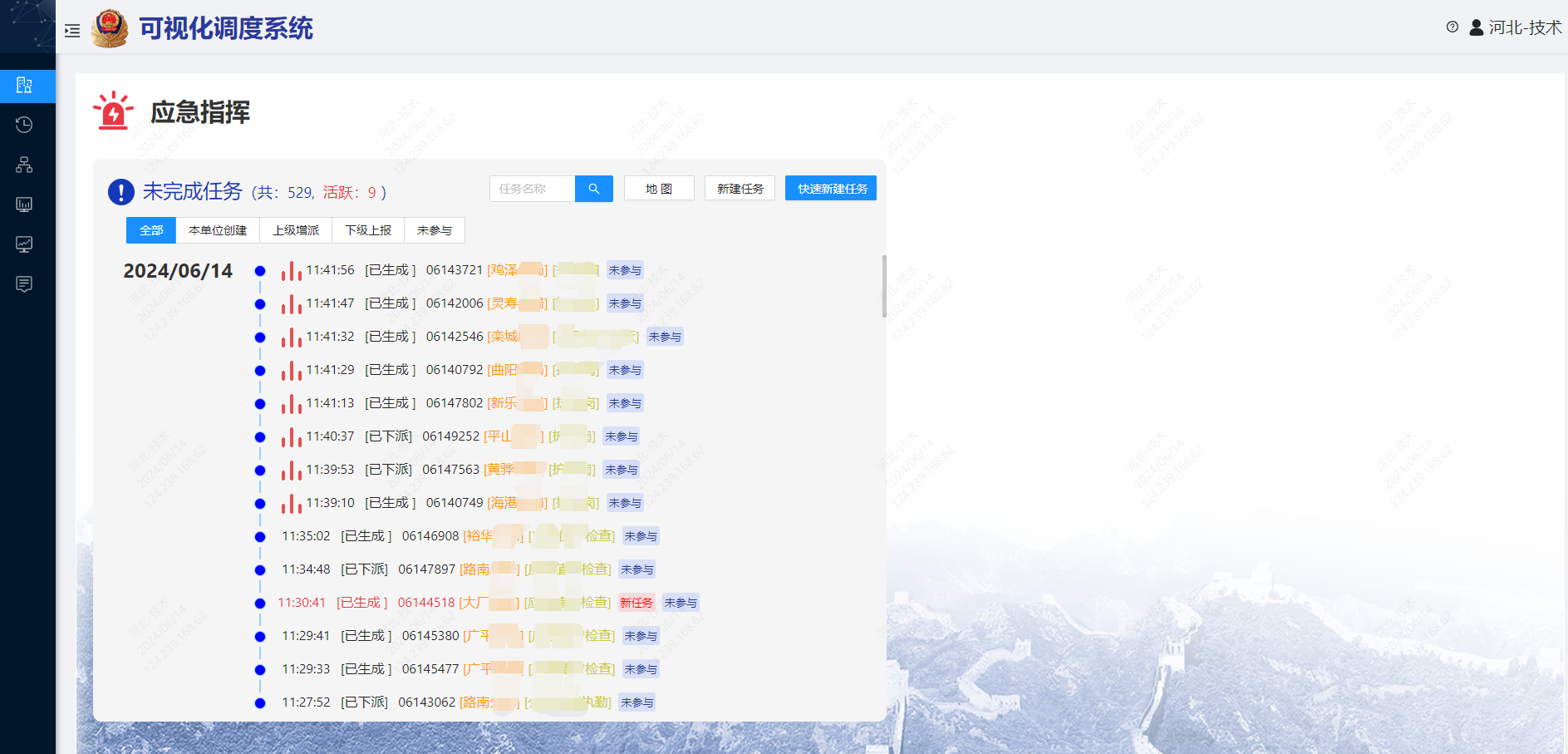Open the monitor display sidebar icon

click(24, 205)
